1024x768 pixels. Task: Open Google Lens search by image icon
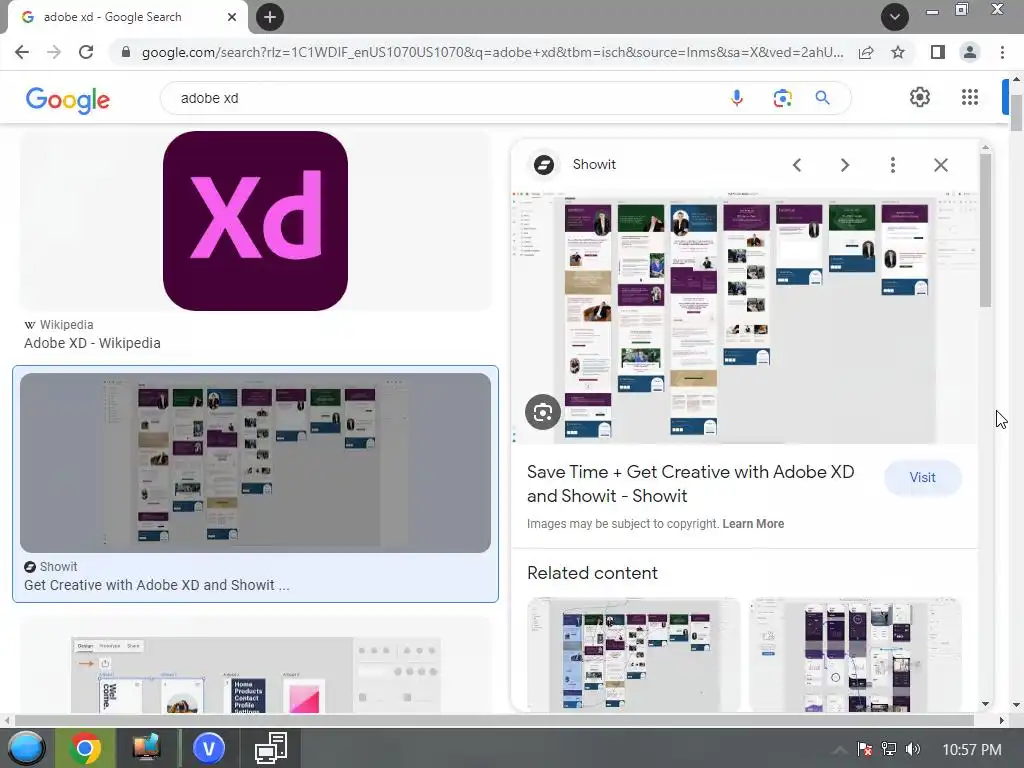[x=782, y=98]
